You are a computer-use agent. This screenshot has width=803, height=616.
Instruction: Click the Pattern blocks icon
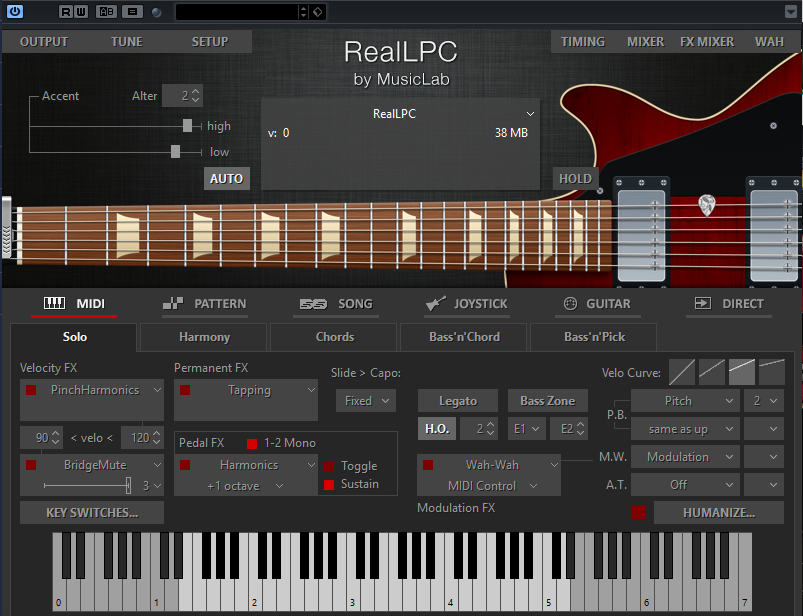pyautogui.click(x=173, y=303)
